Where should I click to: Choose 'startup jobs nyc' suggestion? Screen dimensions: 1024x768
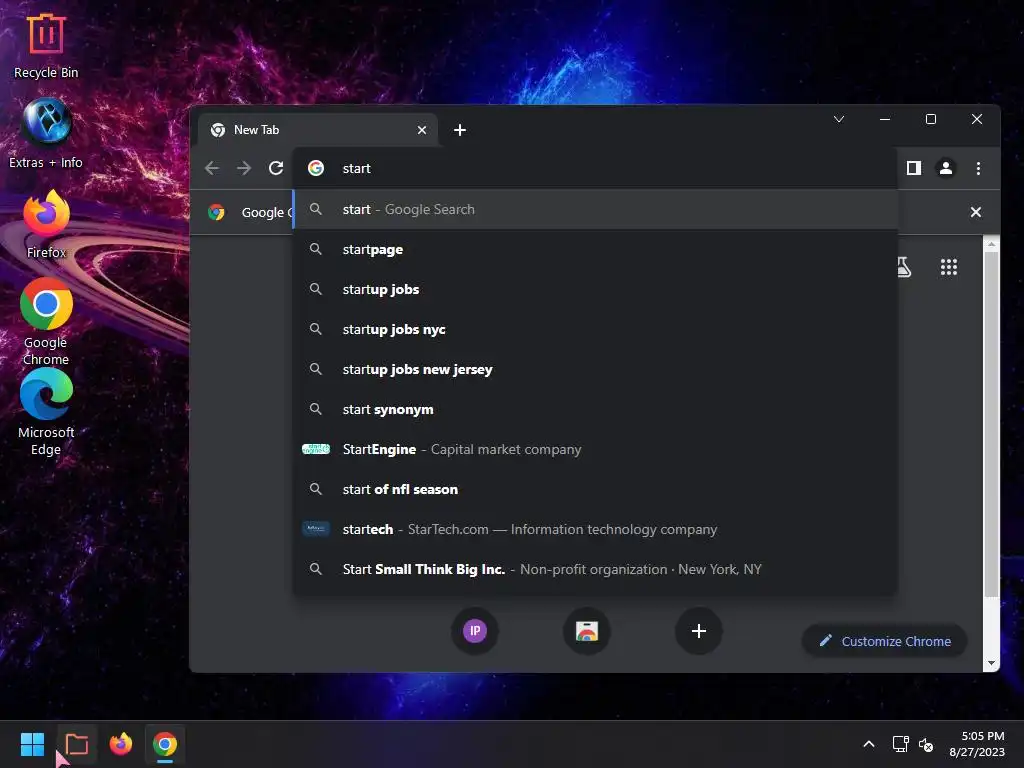coord(596,329)
